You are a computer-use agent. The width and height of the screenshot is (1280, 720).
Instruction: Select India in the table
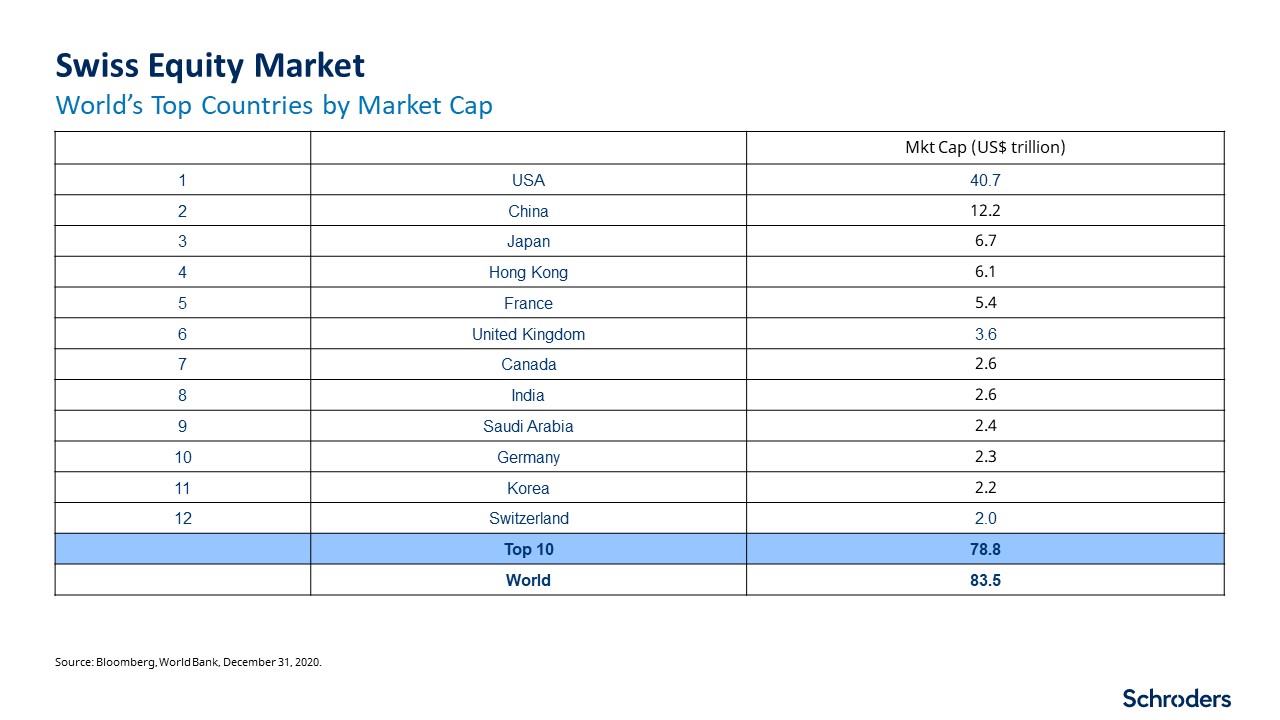(x=528, y=396)
